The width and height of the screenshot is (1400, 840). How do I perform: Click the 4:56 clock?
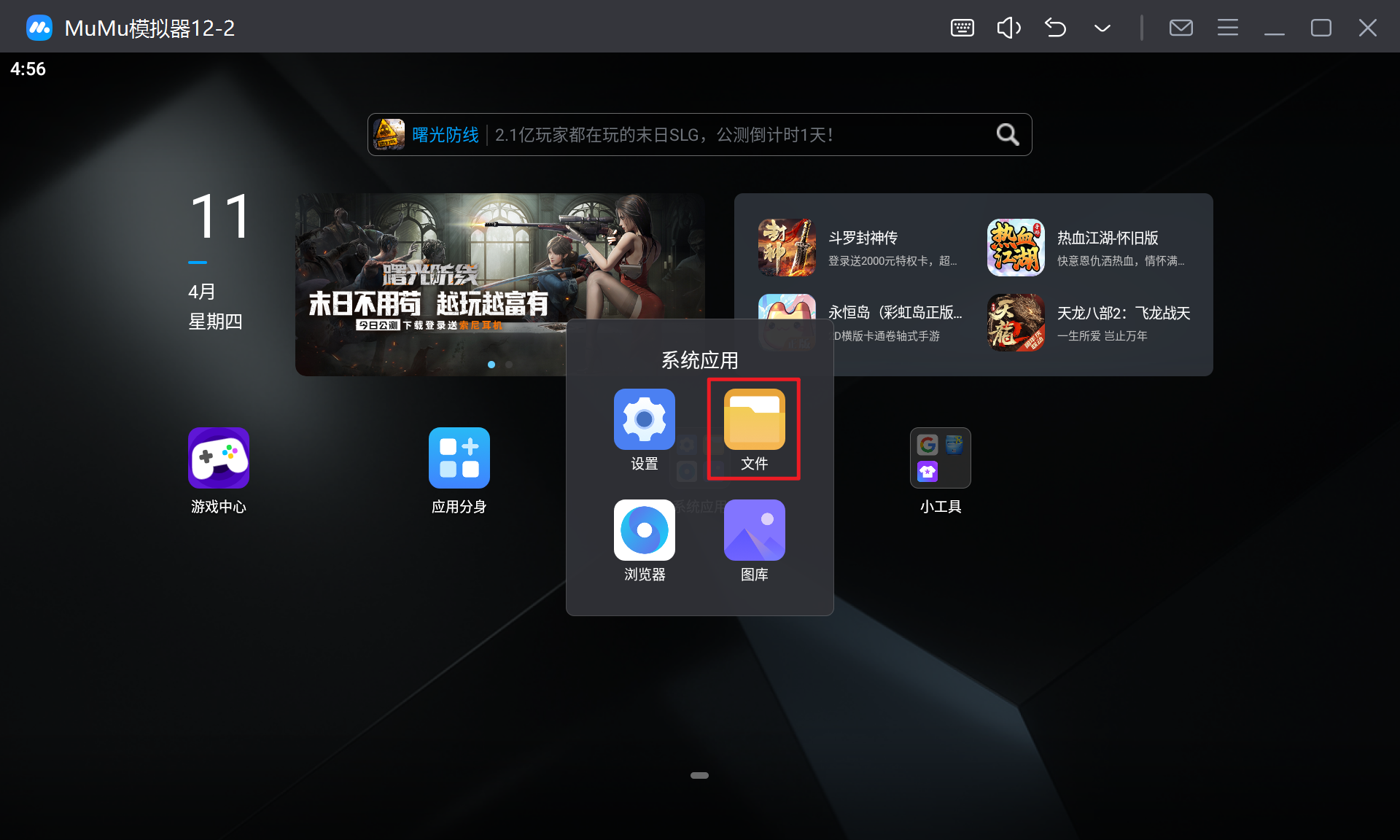28,69
